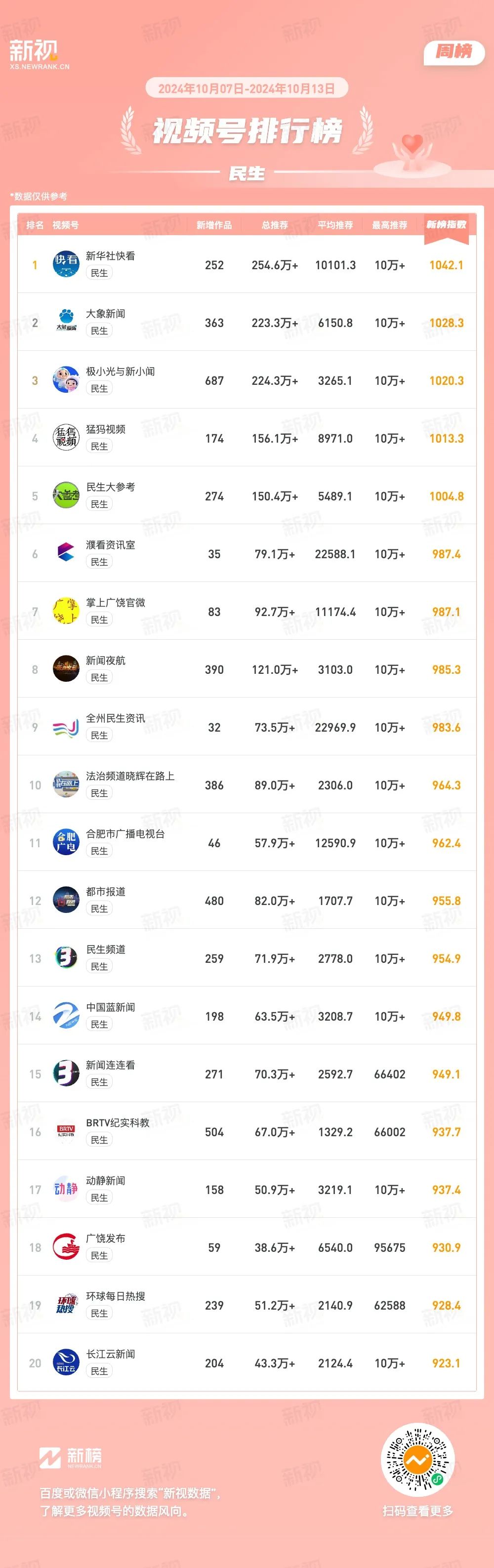The image size is (494, 1568).
Task: Select the 环球热搜 logo icon
Action: [x=66, y=1305]
